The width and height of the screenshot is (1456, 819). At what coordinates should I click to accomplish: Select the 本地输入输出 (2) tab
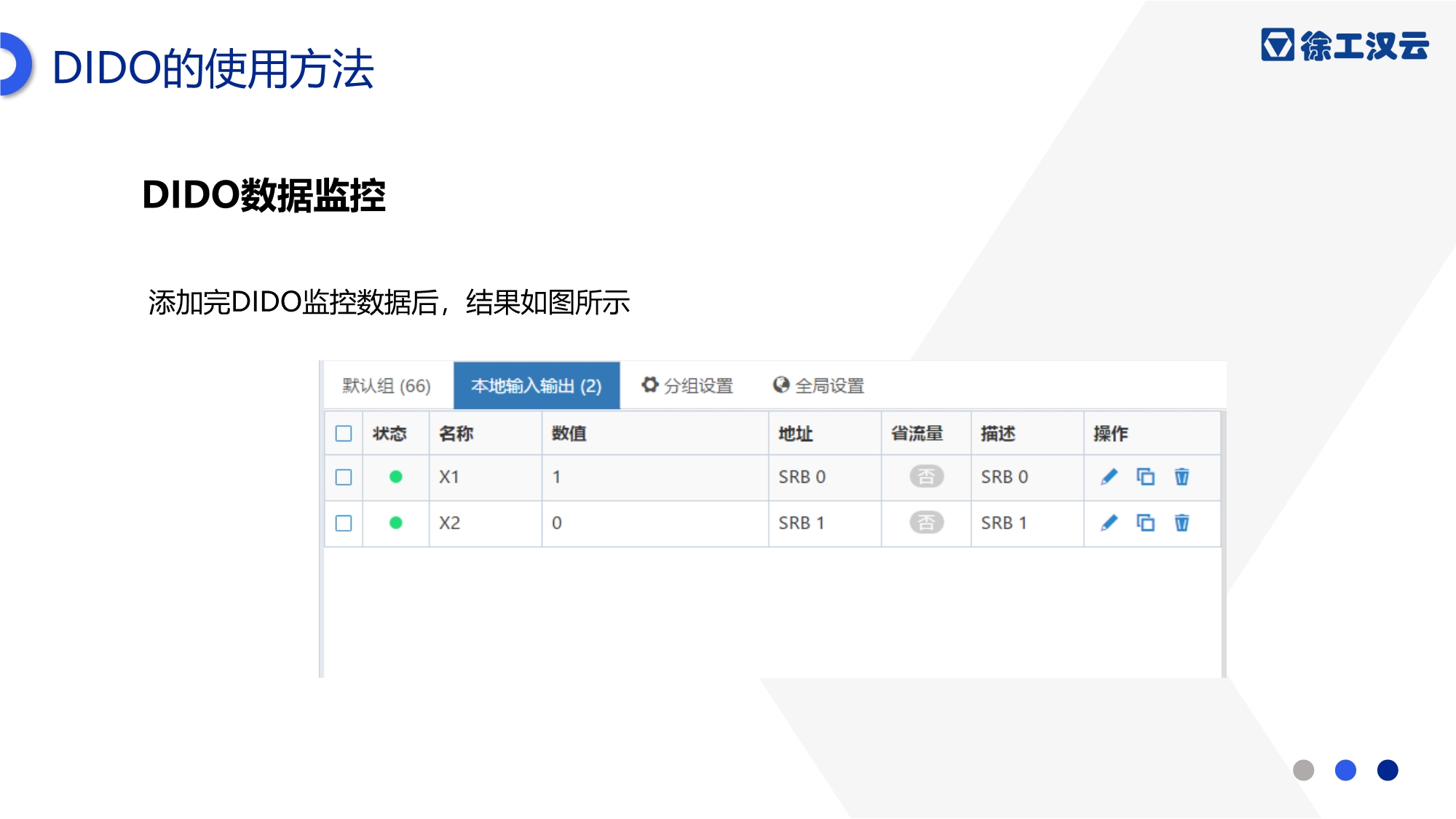pyautogui.click(x=537, y=386)
